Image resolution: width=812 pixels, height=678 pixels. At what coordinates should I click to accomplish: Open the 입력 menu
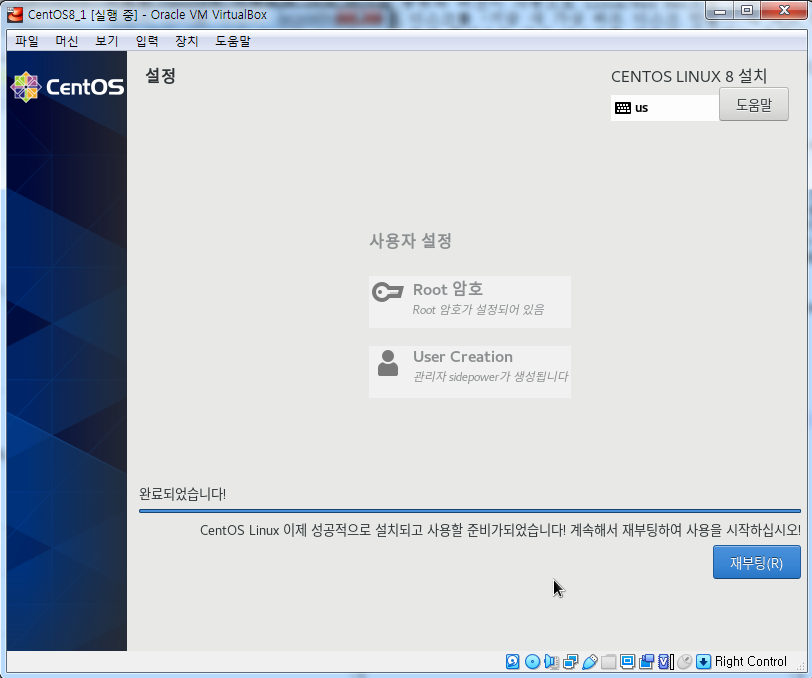coord(147,41)
